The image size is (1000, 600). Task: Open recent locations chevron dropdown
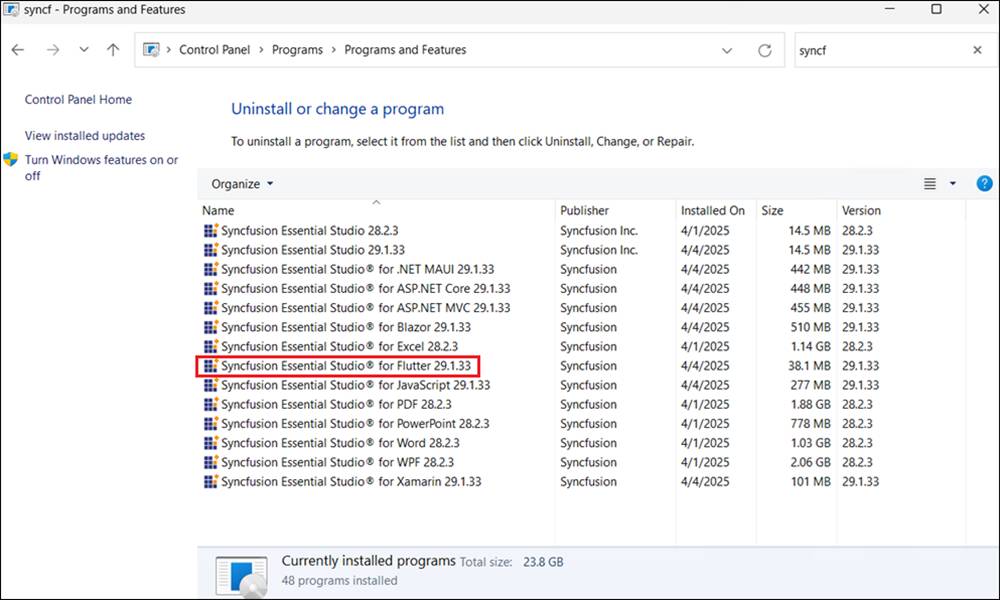click(x=84, y=50)
